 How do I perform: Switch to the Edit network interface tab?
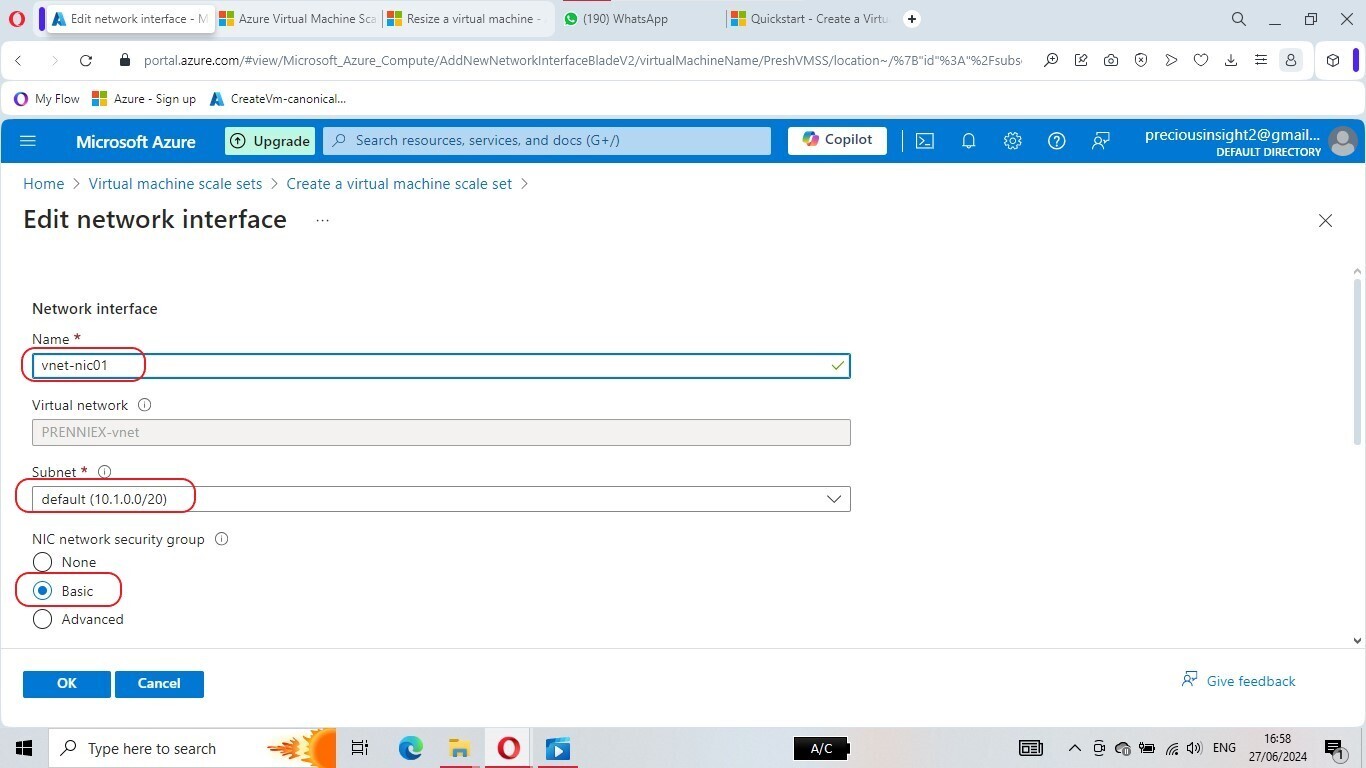coord(129,19)
